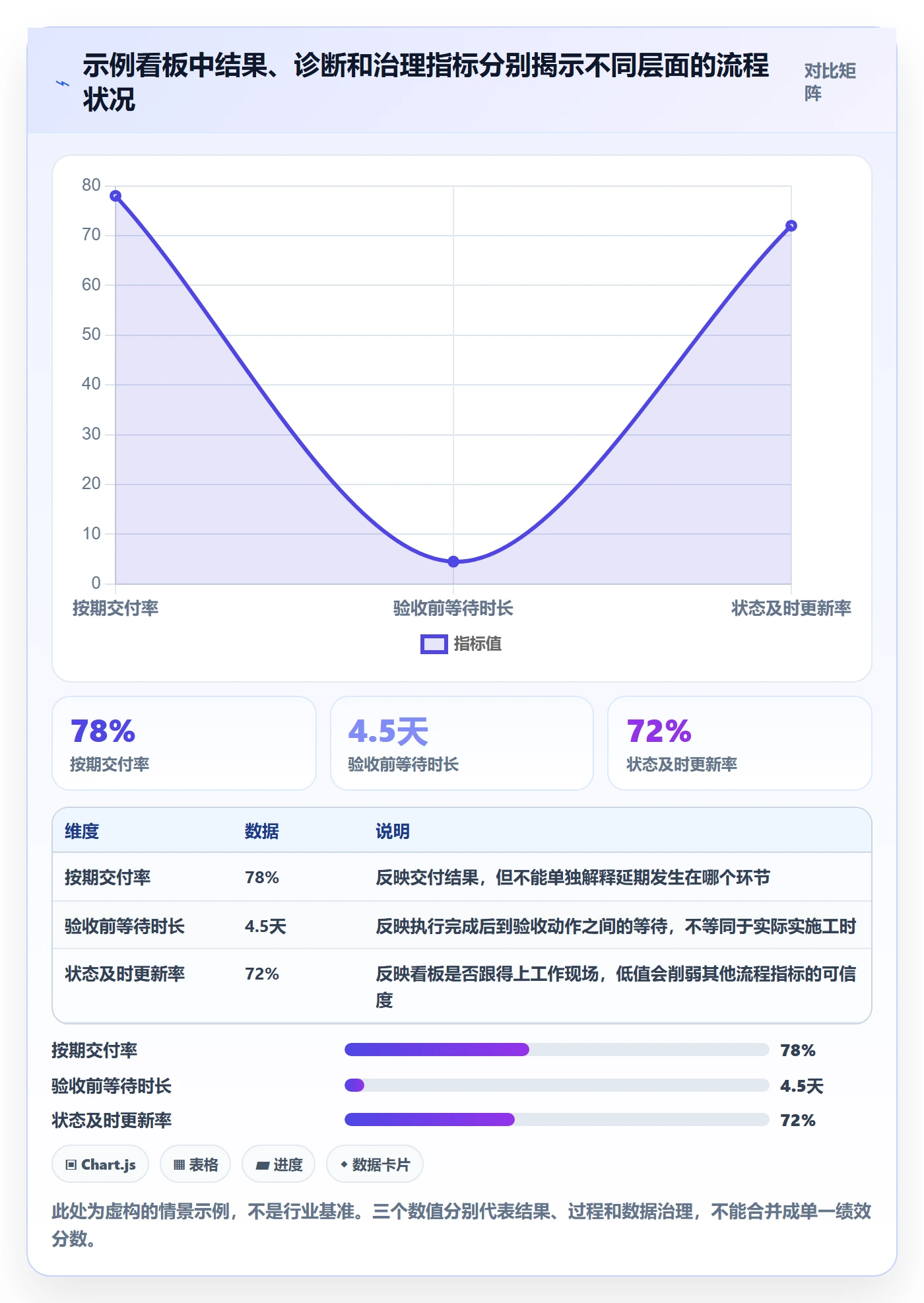924x1303 pixels.
Task: Open the 4.5天 验收前等待时长 data card
Action: pyautogui.click(x=462, y=743)
